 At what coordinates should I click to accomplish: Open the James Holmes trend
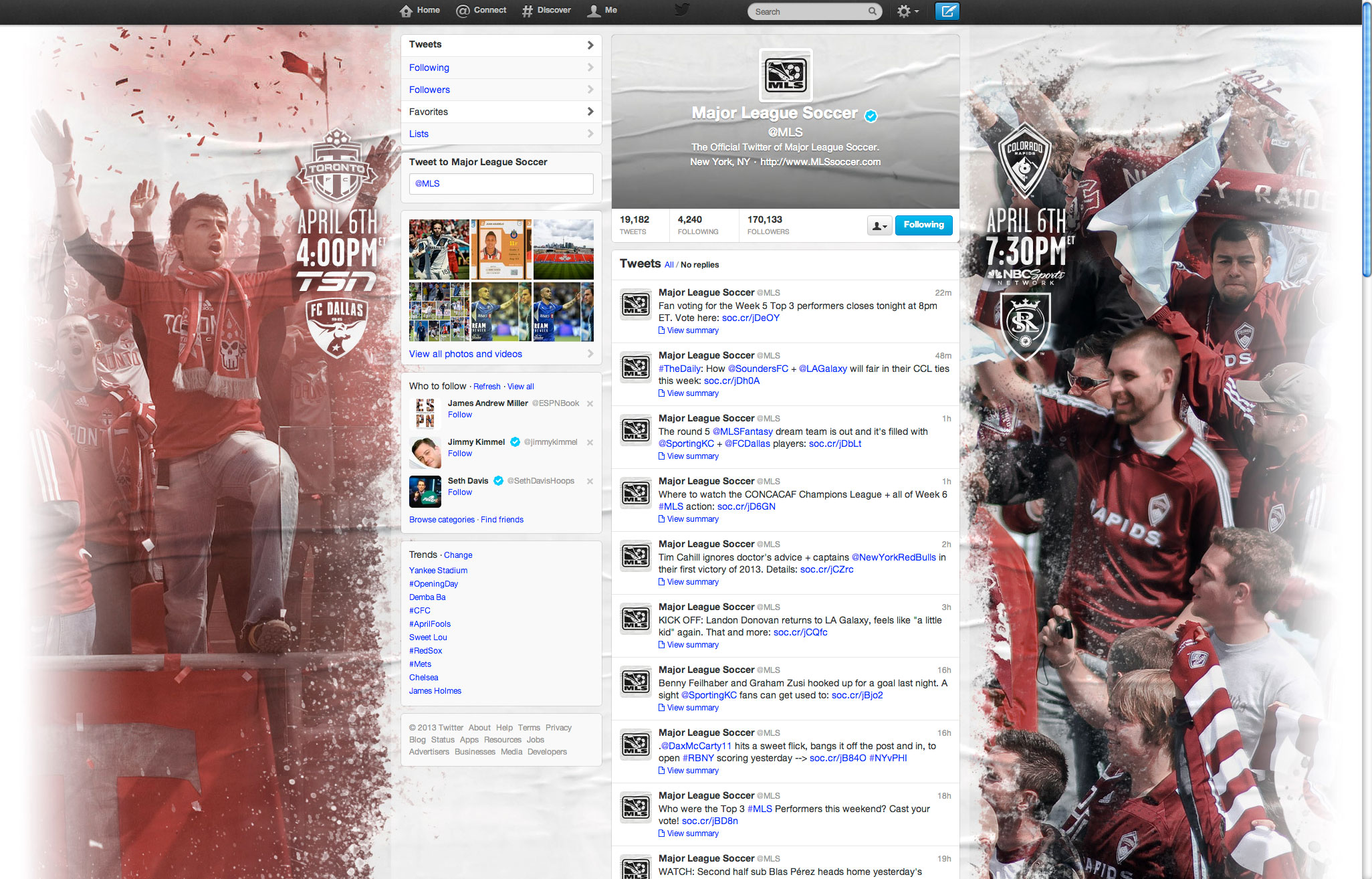(x=435, y=691)
